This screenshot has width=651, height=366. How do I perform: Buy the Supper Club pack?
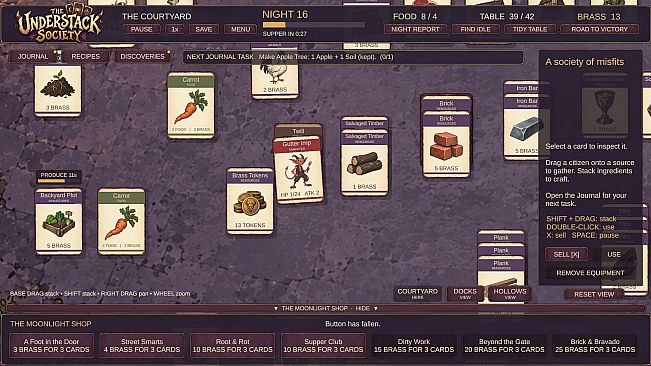coord(323,346)
